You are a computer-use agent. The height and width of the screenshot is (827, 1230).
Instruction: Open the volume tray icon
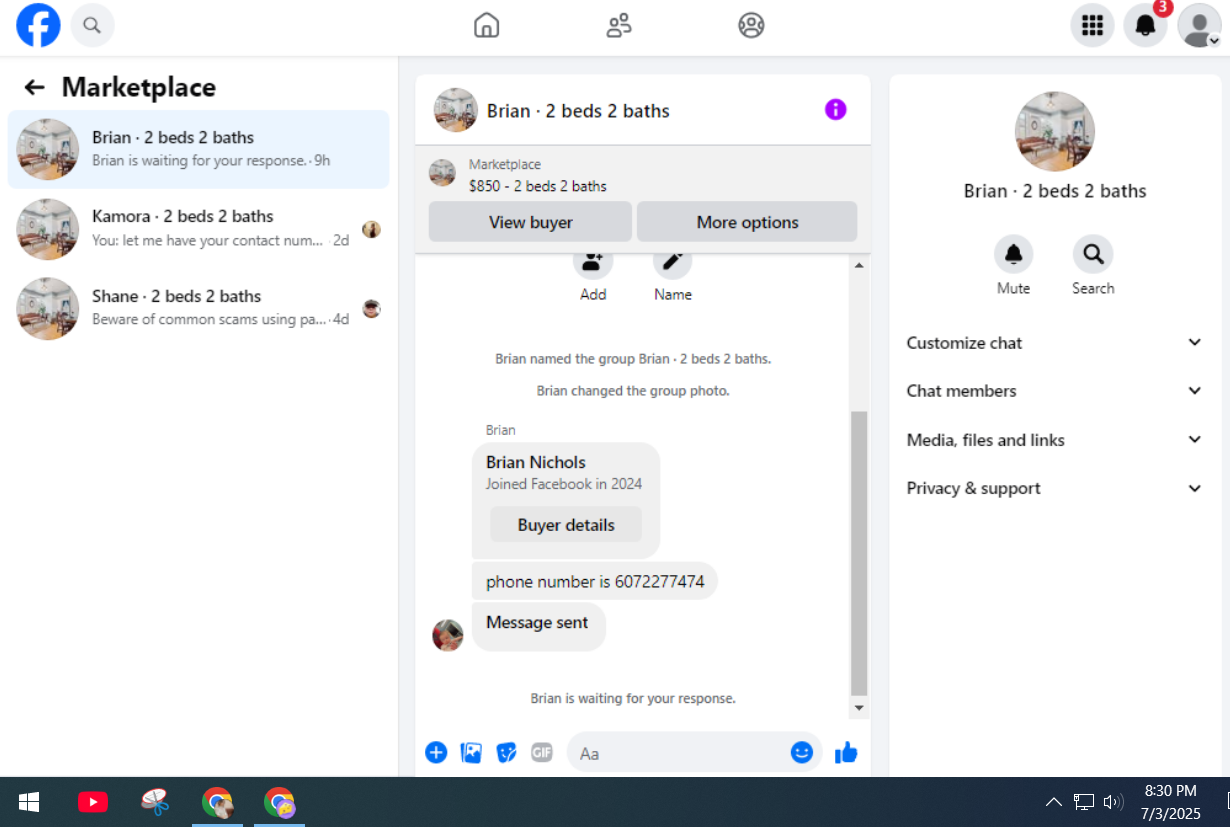[x=1113, y=802]
